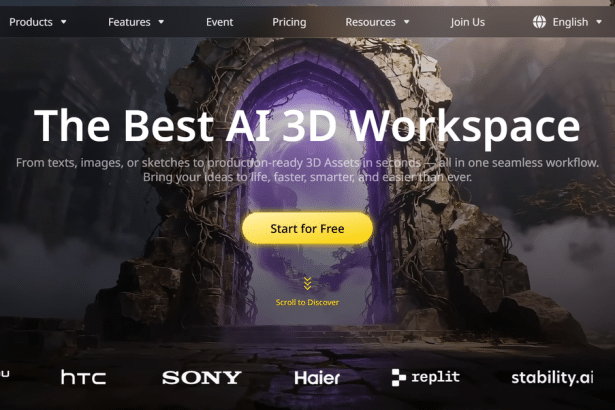Expand the language dropdown arrow
The height and width of the screenshot is (410, 615).
pos(599,22)
